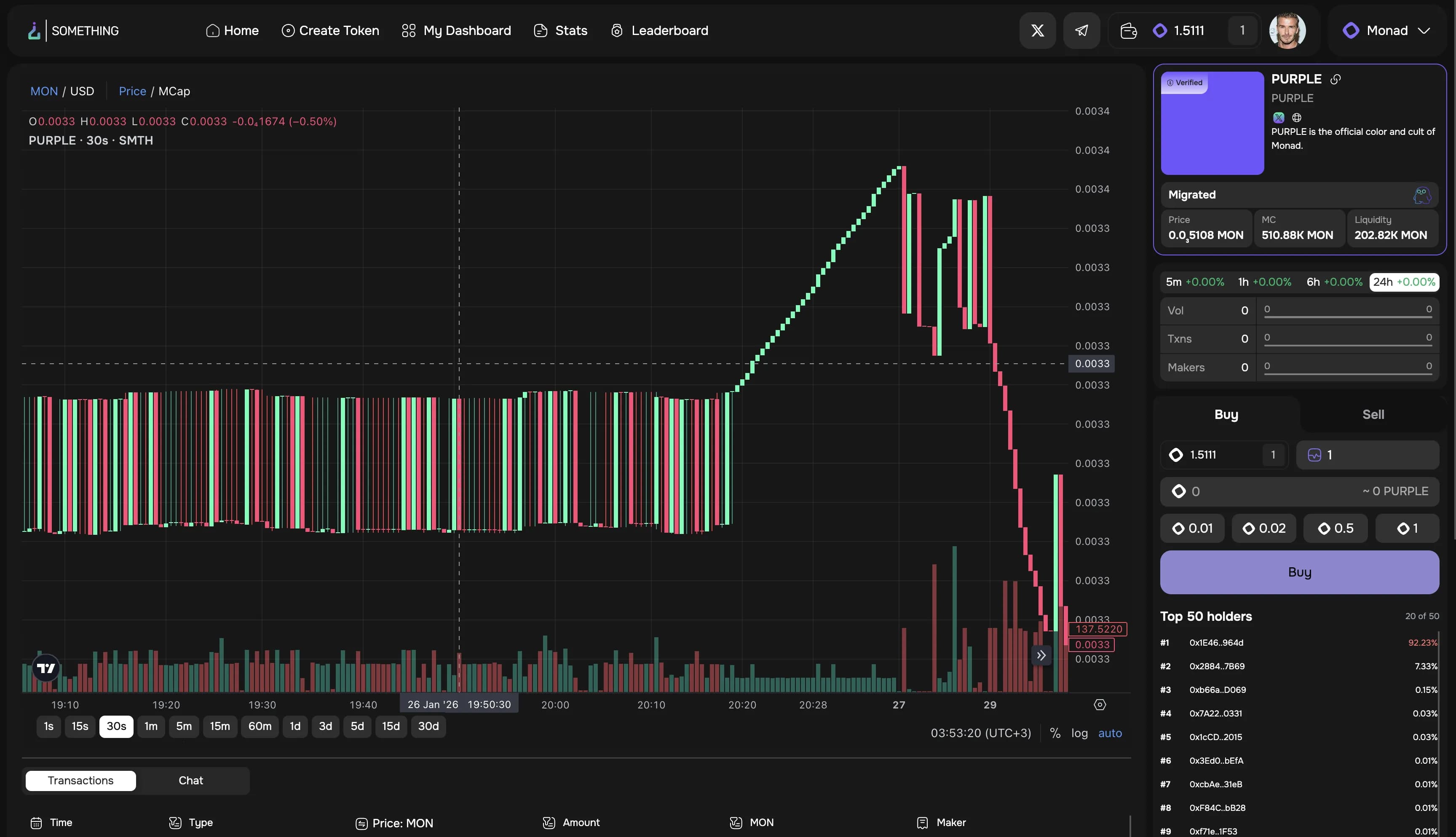Screen dimensions: 1456x837
Task: Open the account menu via profile avatar
Action: click(1287, 30)
